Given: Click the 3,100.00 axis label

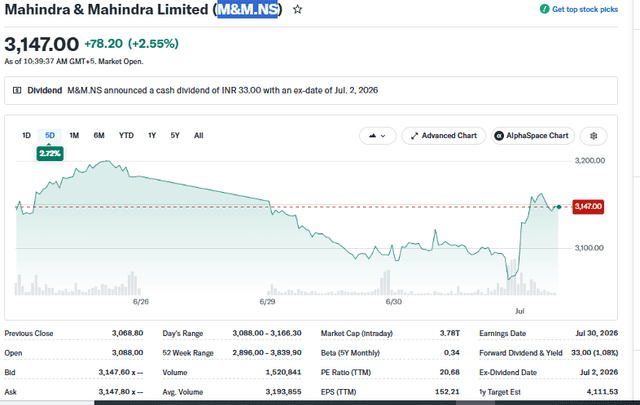Looking at the screenshot, I should click(x=589, y=248).
